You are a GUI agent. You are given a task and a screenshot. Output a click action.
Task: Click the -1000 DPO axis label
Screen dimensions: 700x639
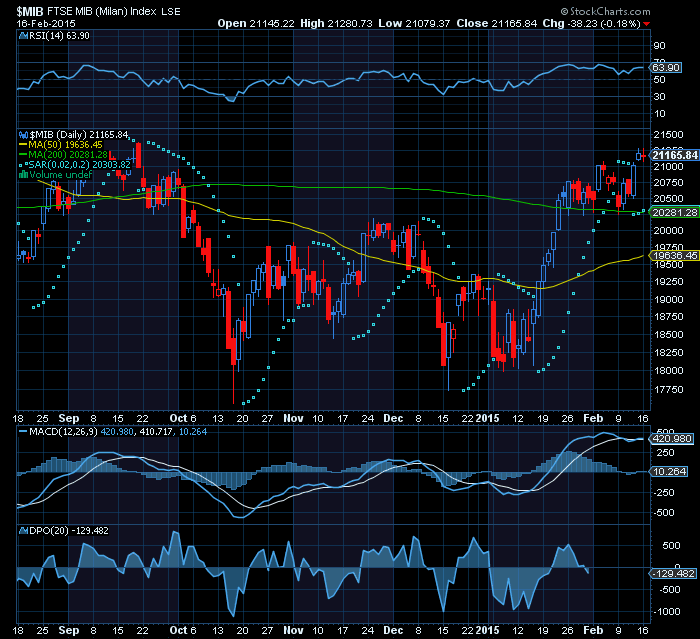point(665,611)
